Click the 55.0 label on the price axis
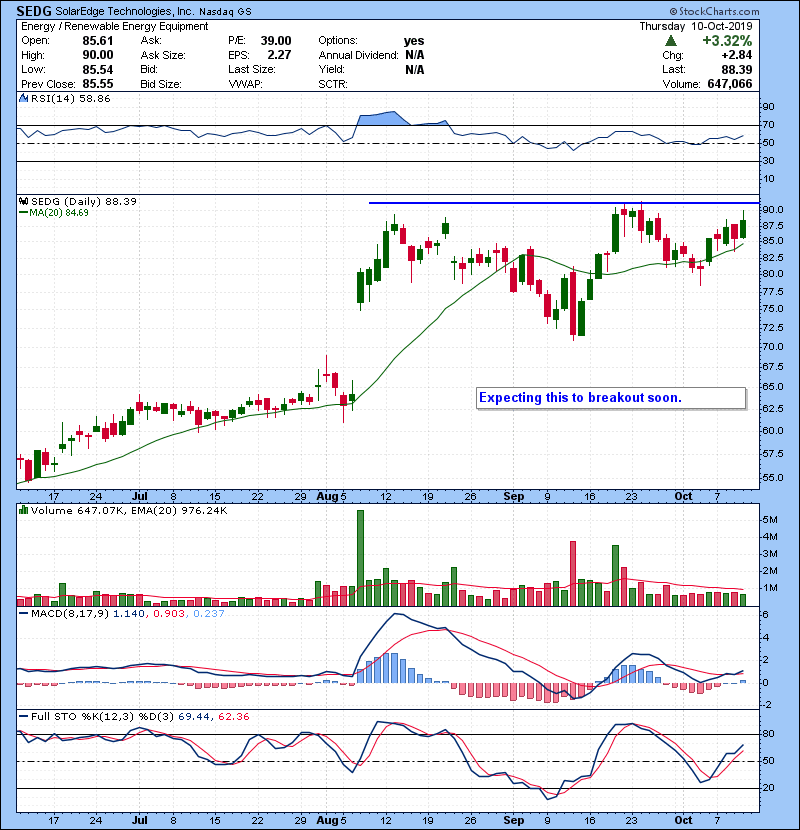 point(772,477)
